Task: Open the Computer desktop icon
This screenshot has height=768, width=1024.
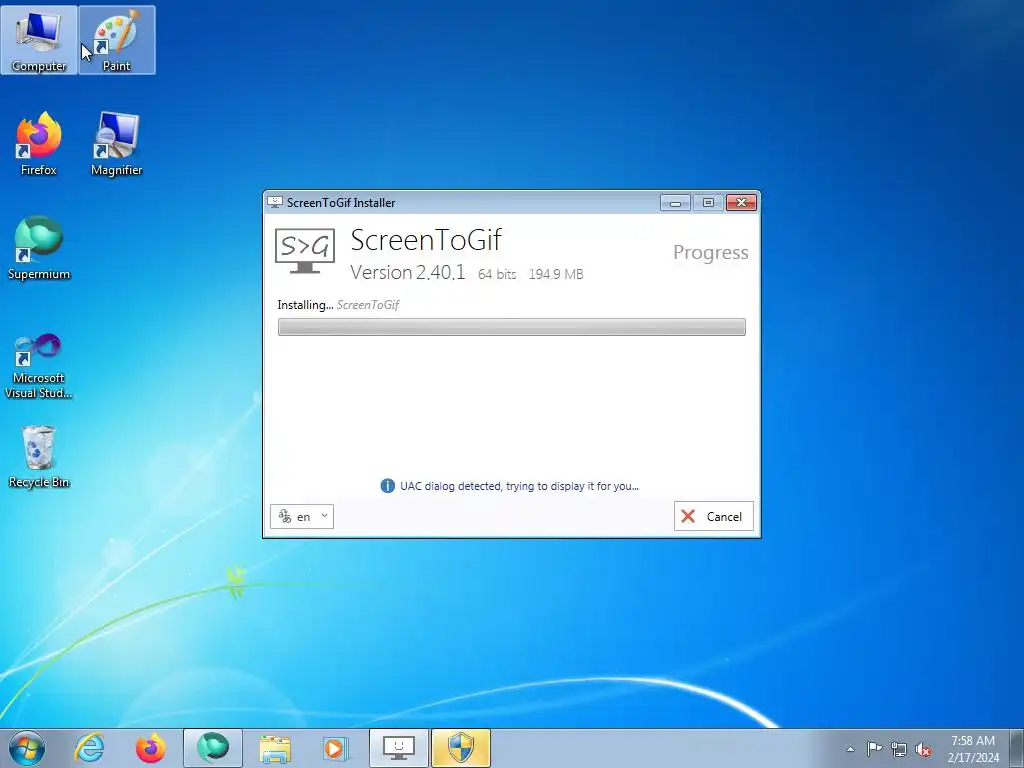Action: pyautogui.click(x=39, y=40)
